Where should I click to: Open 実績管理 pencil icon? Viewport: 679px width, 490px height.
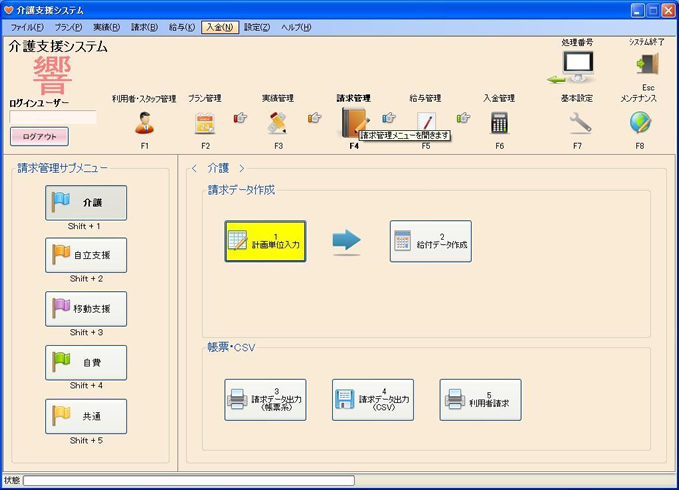[x=278, y=123]
